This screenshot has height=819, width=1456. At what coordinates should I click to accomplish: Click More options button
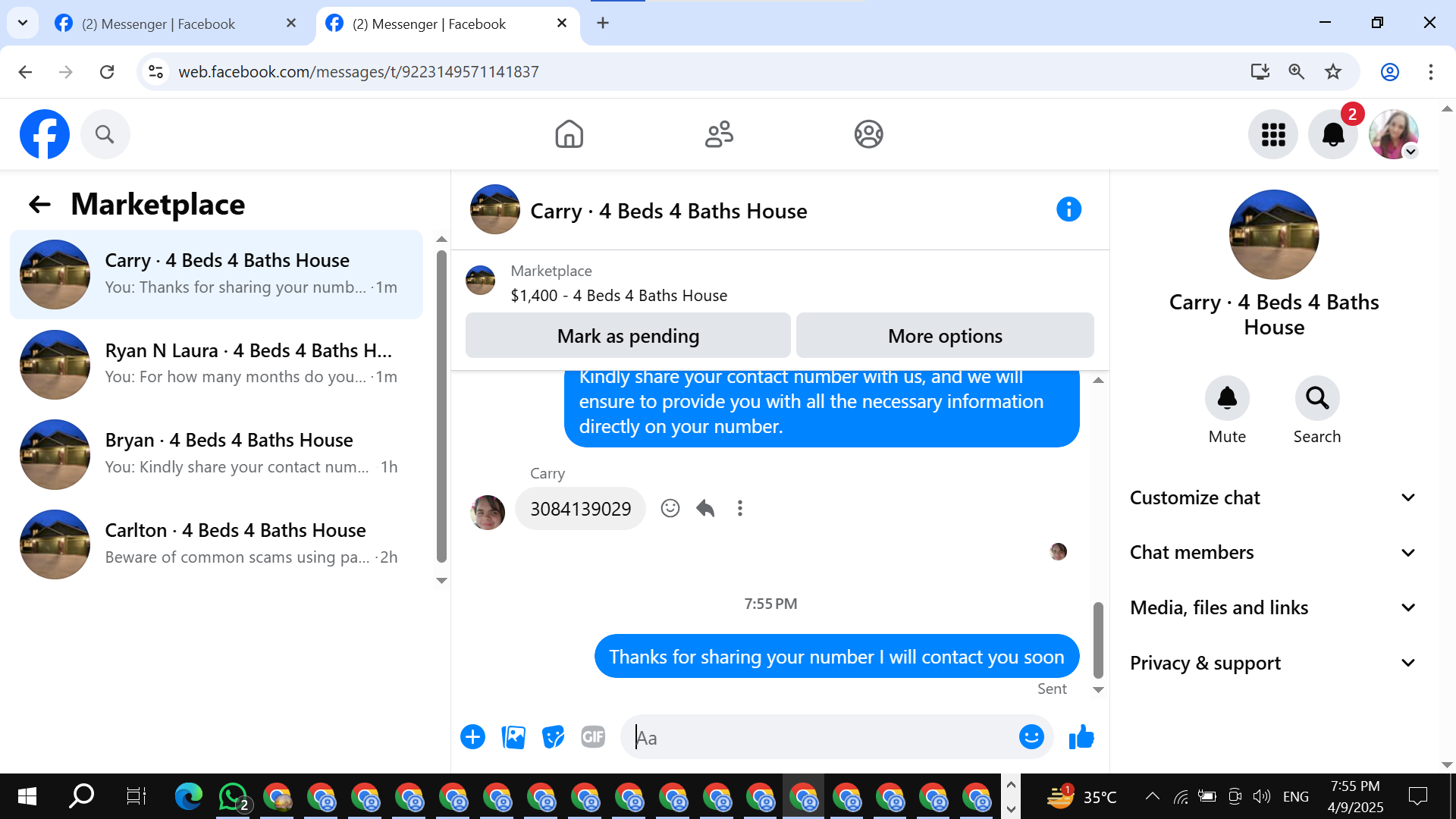click(x=945, y=336)
